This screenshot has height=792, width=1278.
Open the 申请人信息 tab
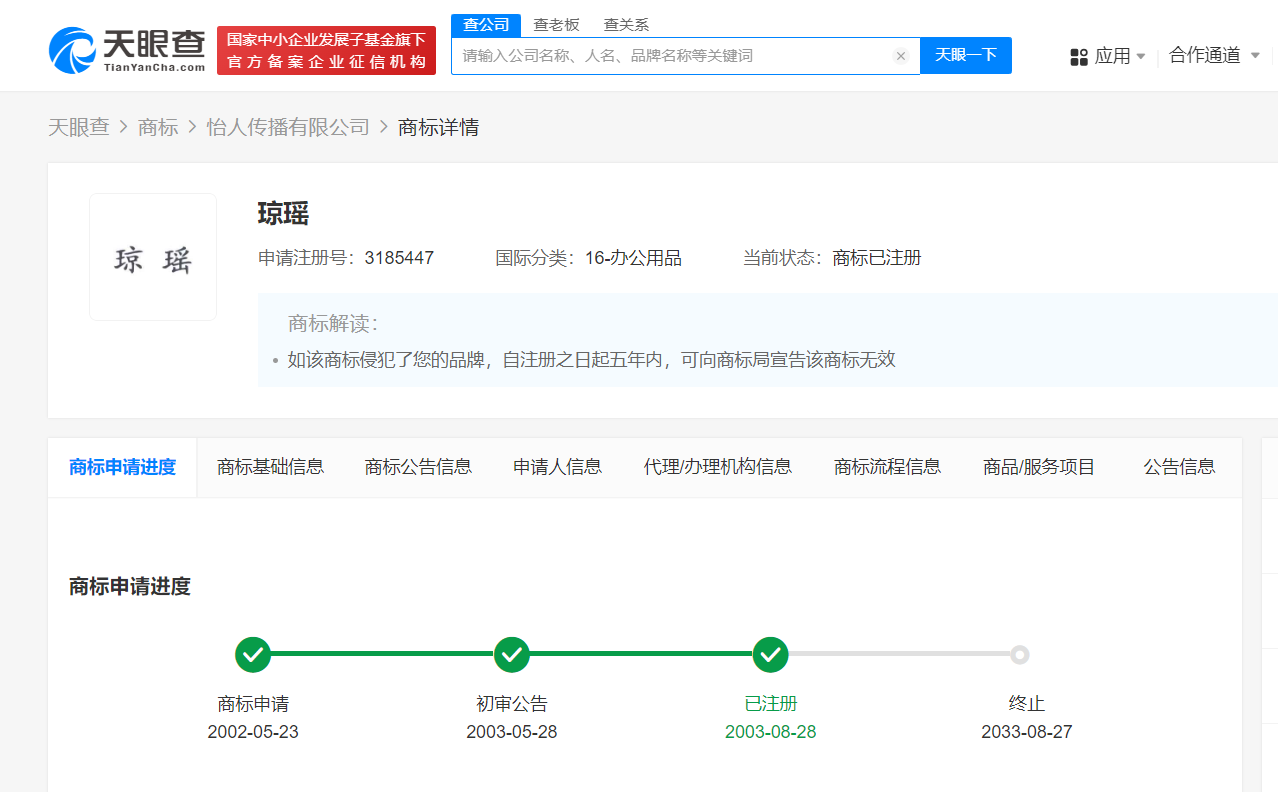pos(557,467)
